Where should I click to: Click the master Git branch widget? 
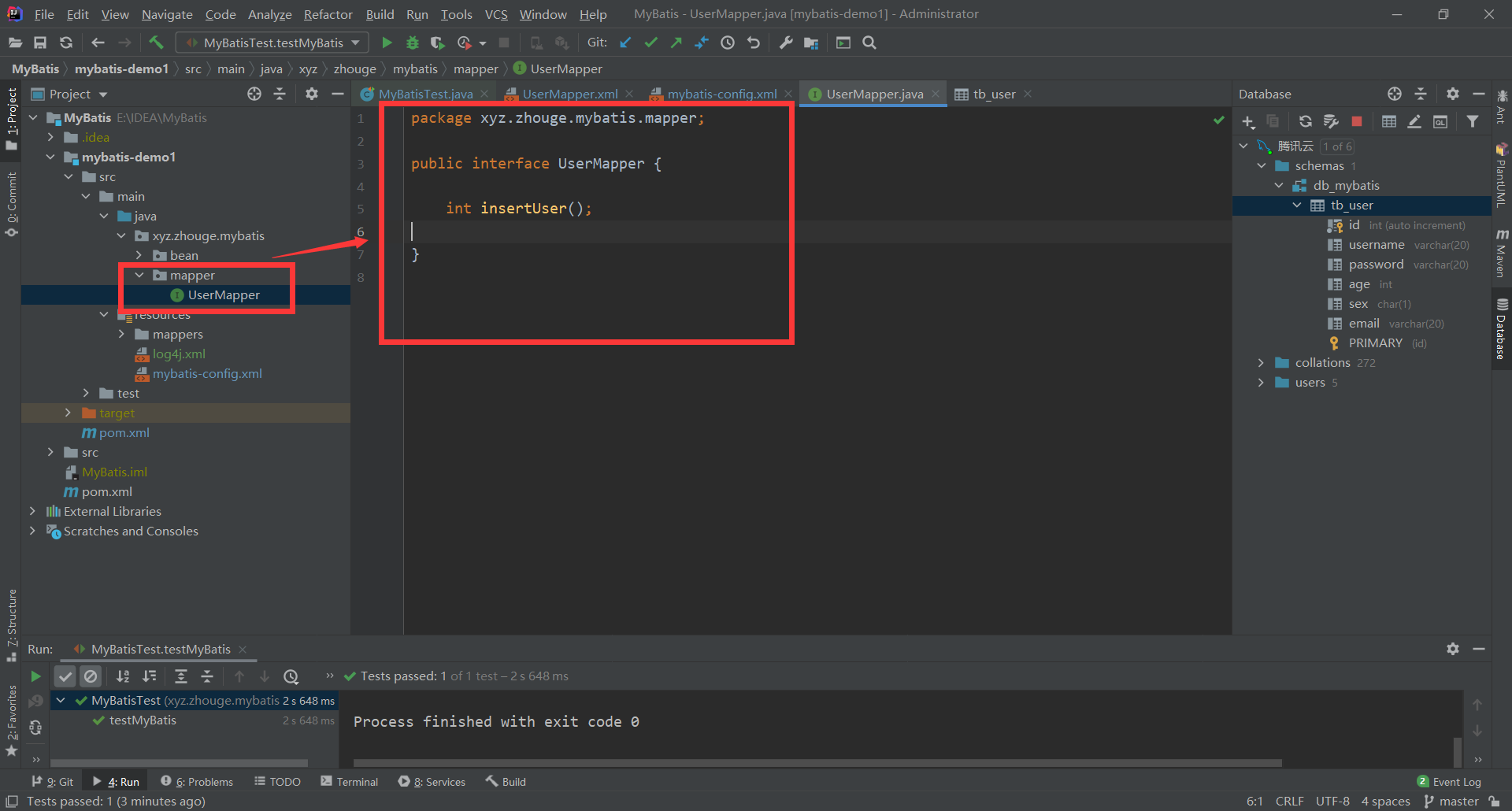[x=1451, y=802]
